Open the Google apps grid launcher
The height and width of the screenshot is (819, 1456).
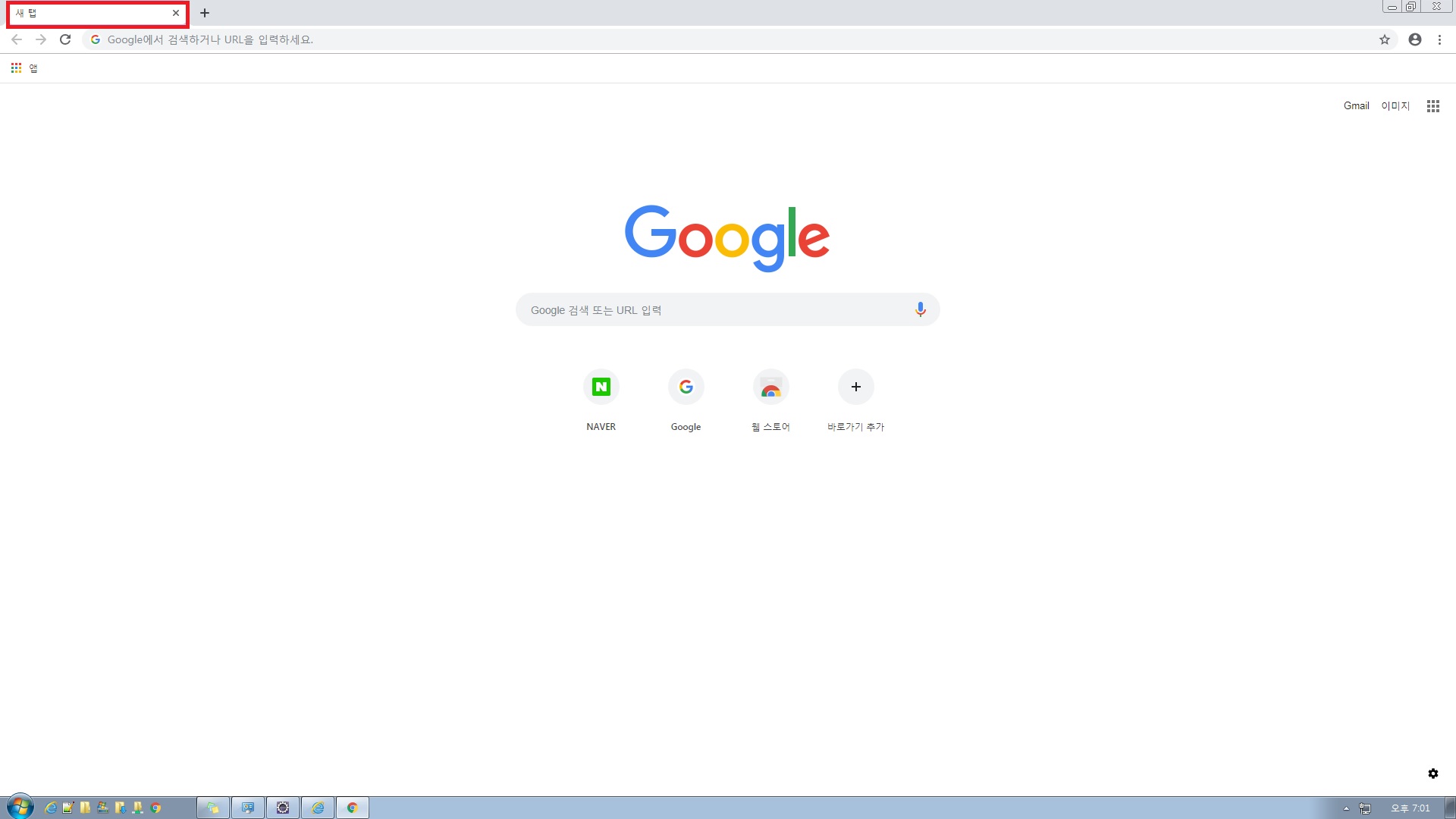click(1433, 106)
